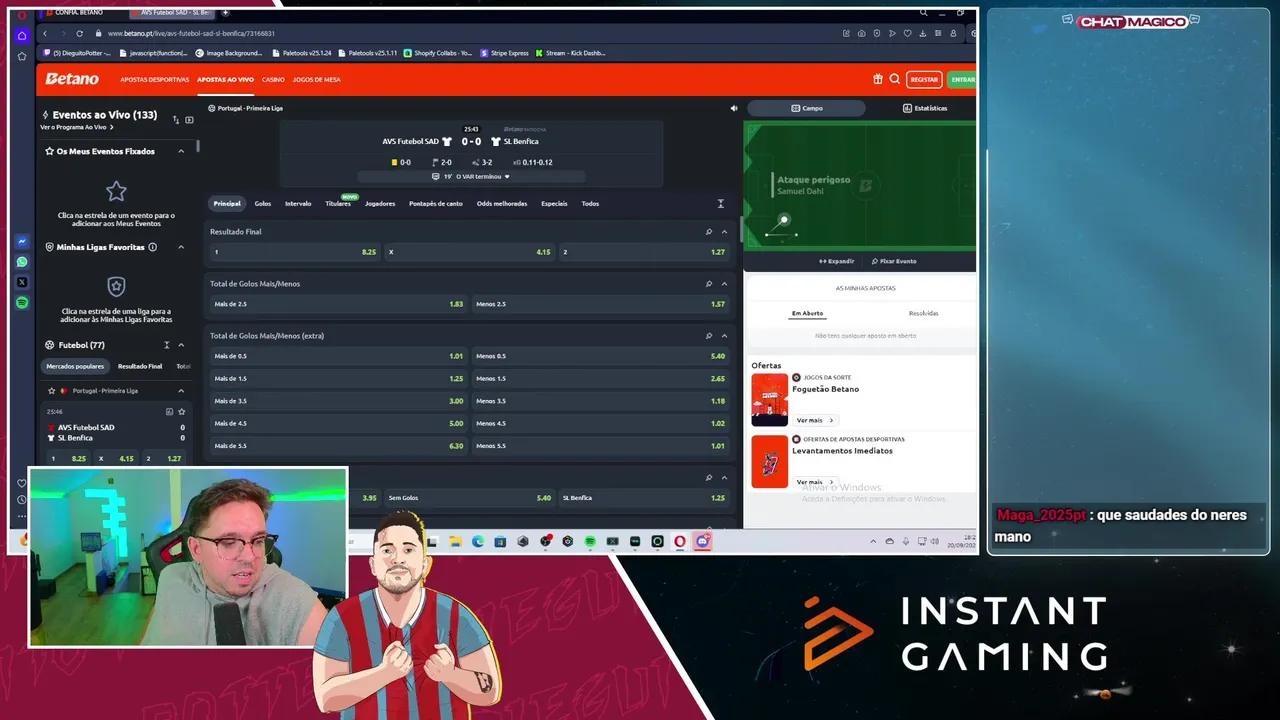This screenshot has height=720, width=1280.
Task: Click the Betano logo
Action: tap(72, 79)
